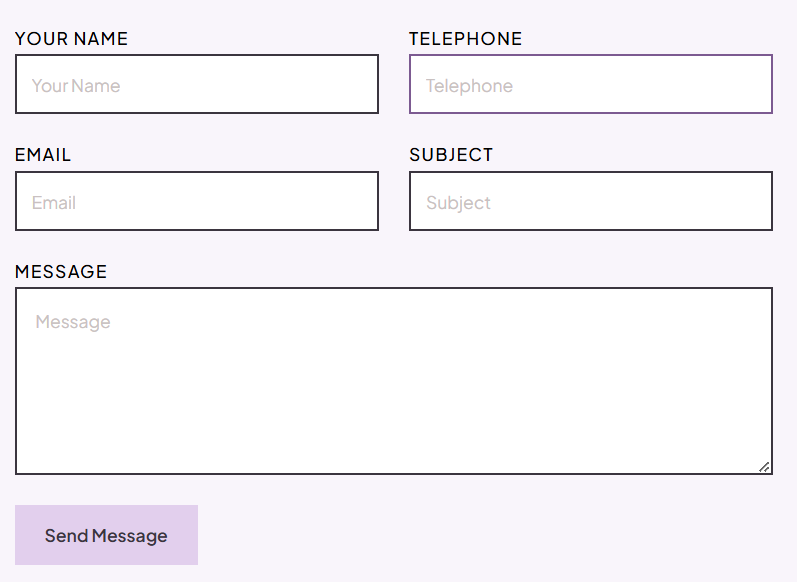This screenshot has width=797, height=582.
Task: Click the 'Message' placeholder in textarea
Action: (x=73, y=322)
